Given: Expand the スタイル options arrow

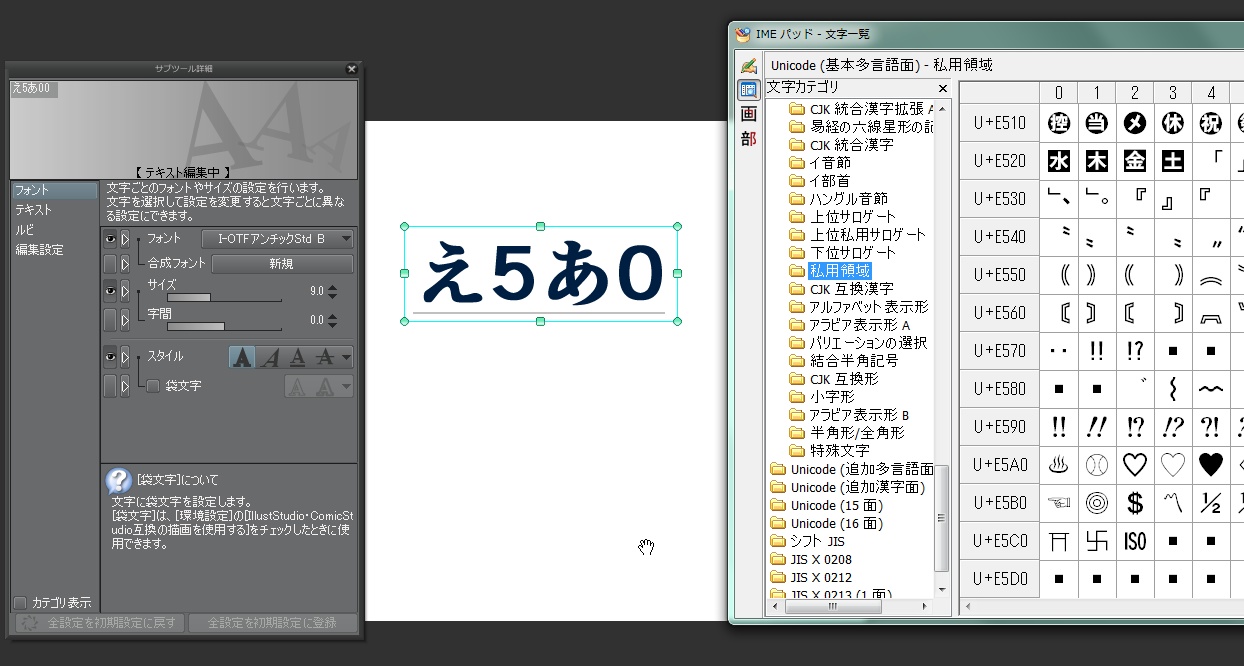Looking at the screenshot, I should 125,357.
